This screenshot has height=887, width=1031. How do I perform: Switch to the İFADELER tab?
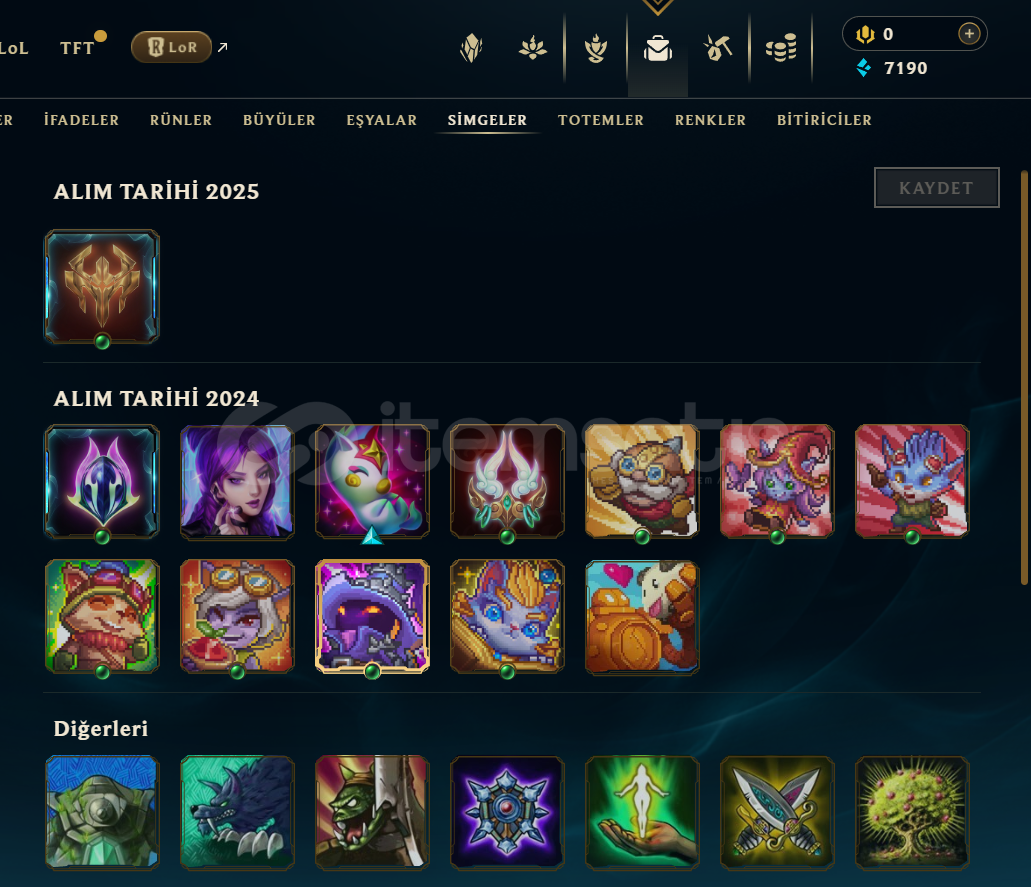click(x=82, y=120)
